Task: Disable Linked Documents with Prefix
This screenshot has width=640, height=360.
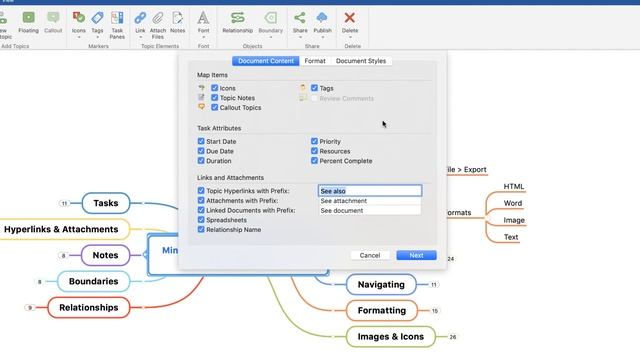Action: click(x=201, y=210)
